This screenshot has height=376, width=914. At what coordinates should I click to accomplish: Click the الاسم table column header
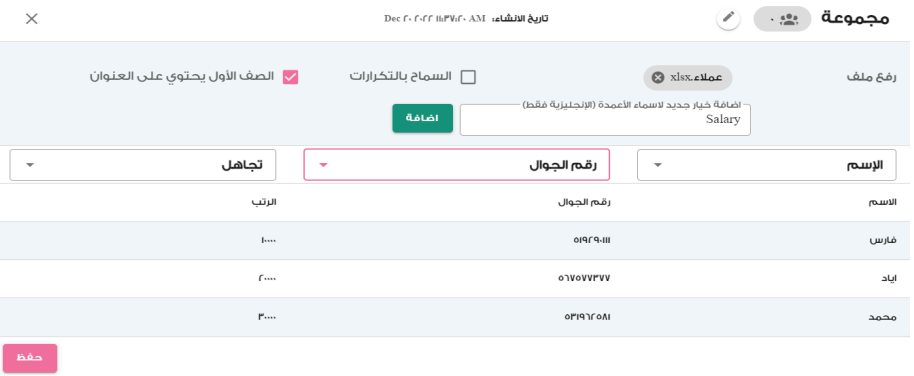(882, 202)
